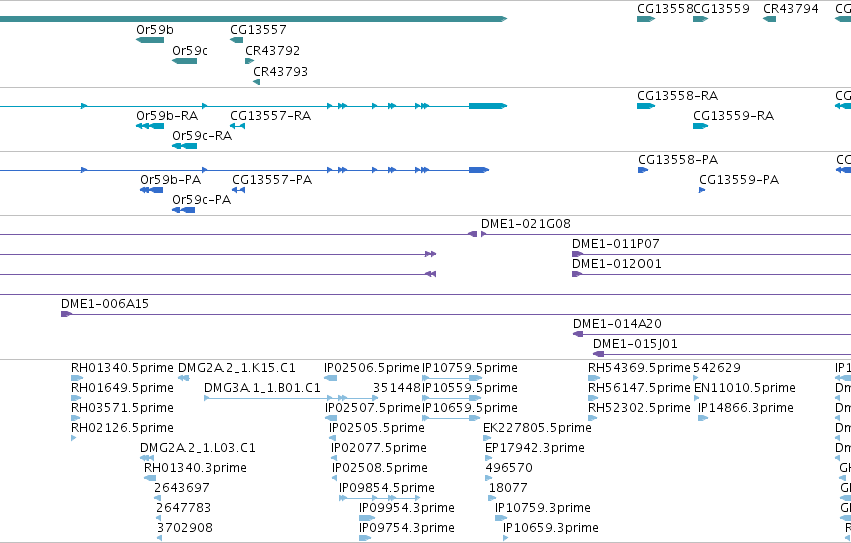The image size is (851, 543).
Task: Click the IP09754.3prime EST glyph
Action: [x=365, y=538]
